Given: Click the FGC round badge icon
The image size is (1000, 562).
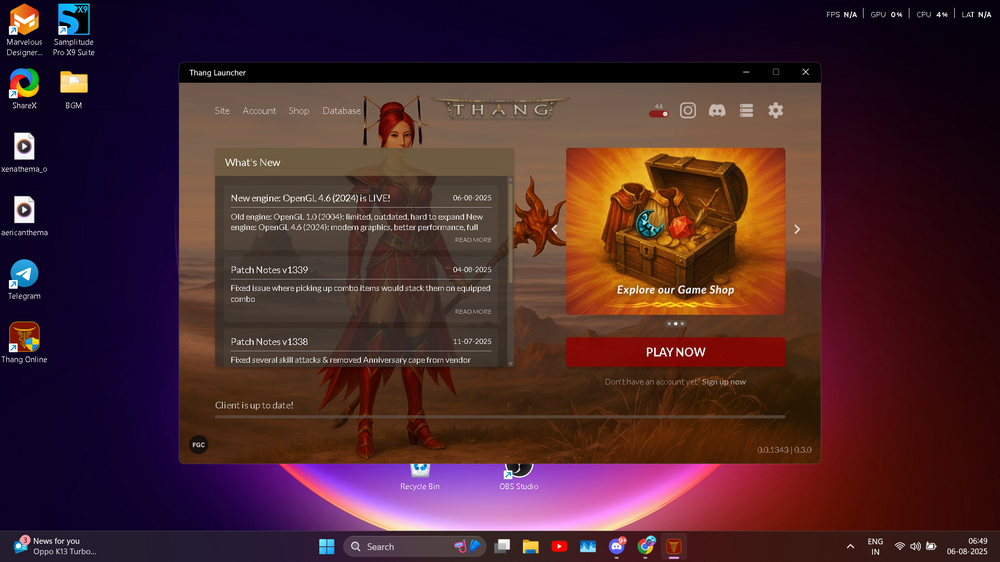Looking at the screenshot, I should click(198, 445).
